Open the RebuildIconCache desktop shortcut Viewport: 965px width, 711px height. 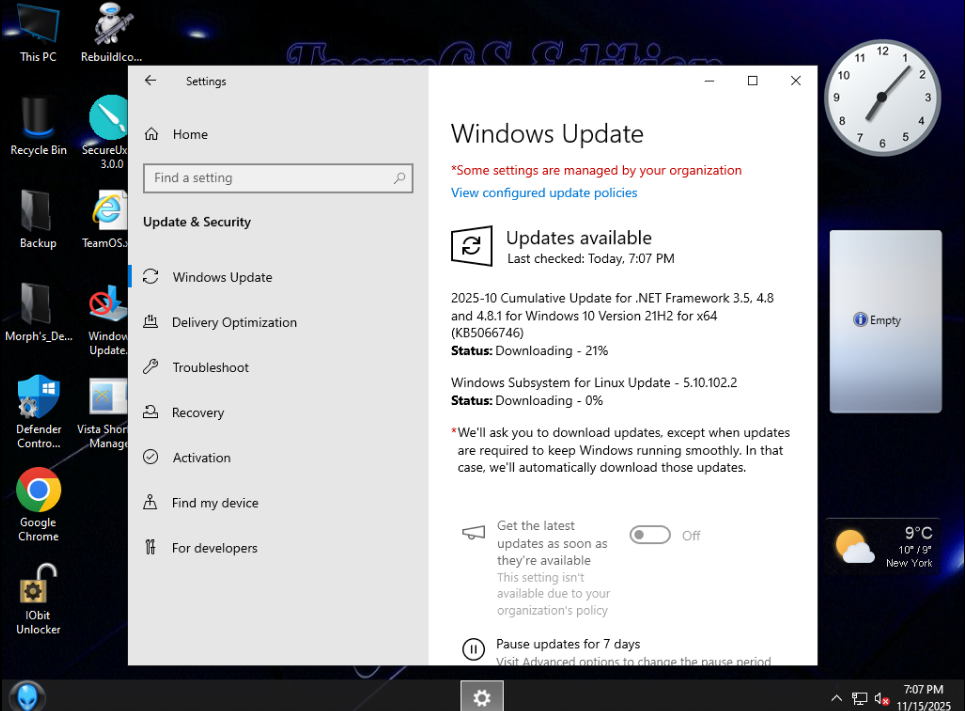(111, 33)
